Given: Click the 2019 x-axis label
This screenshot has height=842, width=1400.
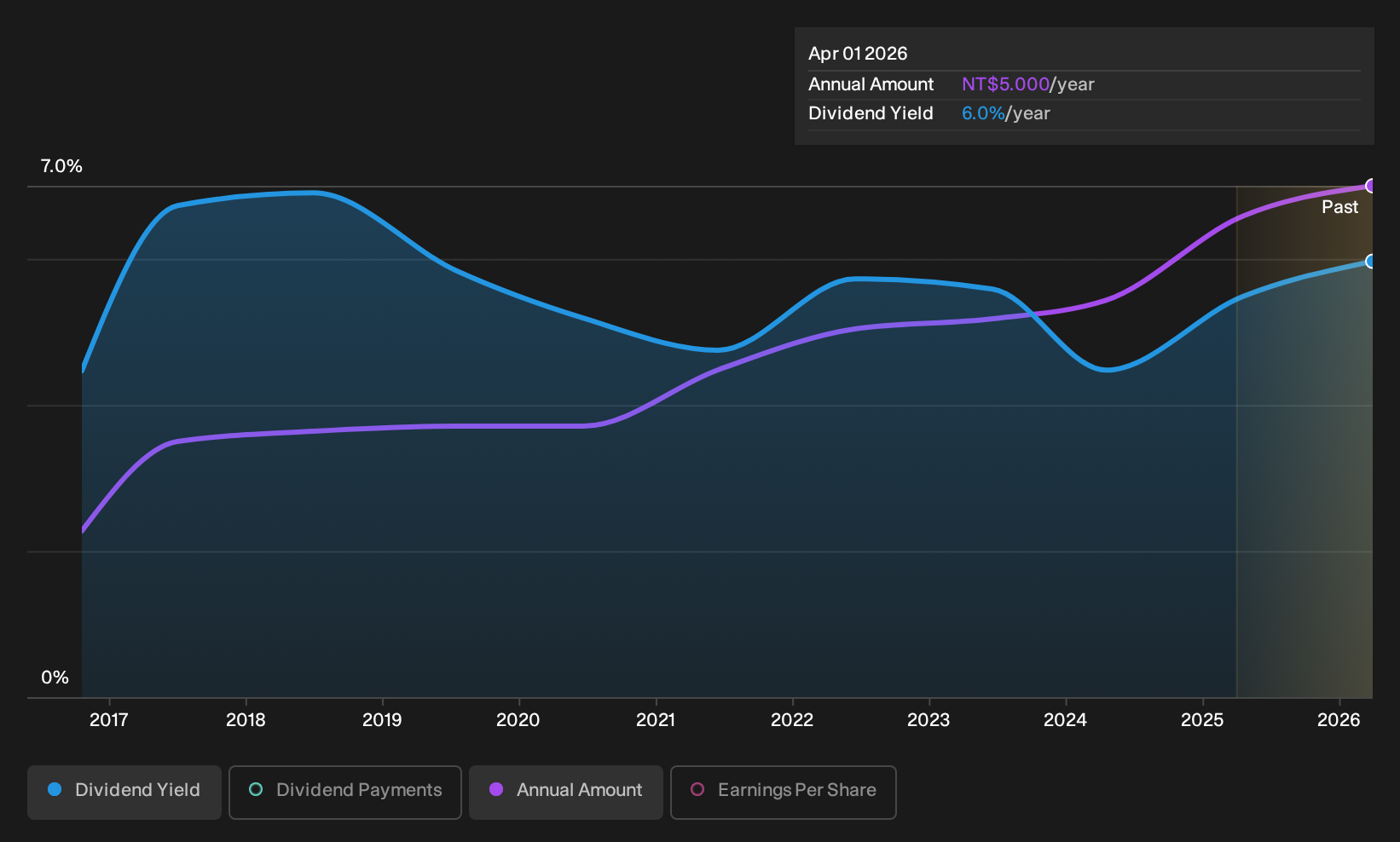Looking at the screenshot, I should coord(382,720).
